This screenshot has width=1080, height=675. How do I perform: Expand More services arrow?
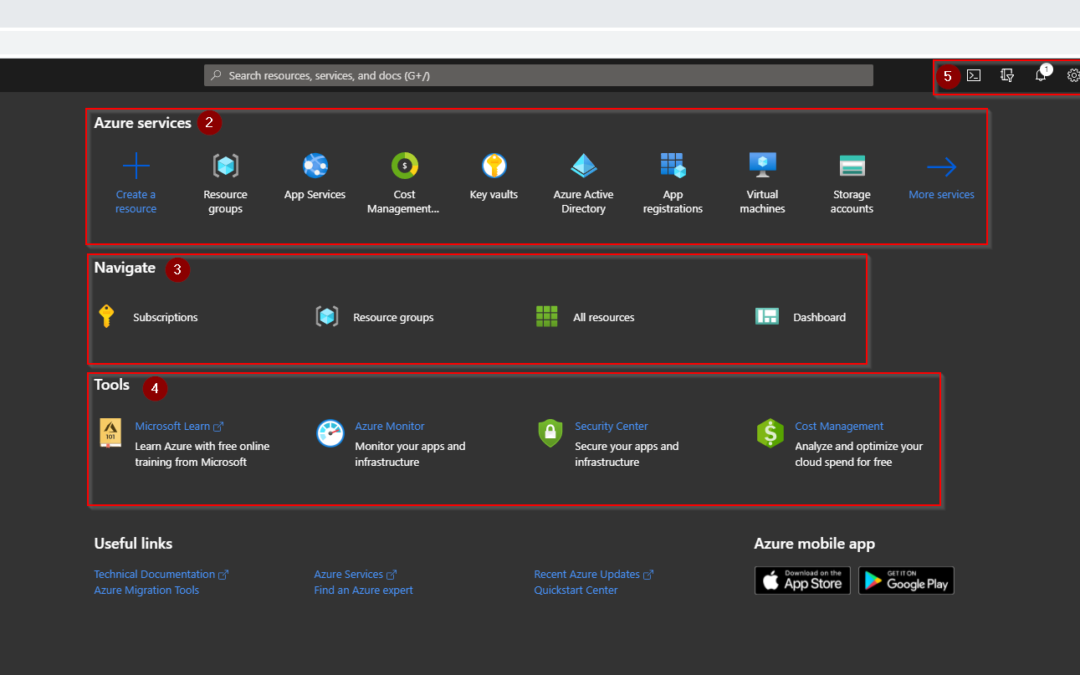pyautogui.click(x=941, y=168)
